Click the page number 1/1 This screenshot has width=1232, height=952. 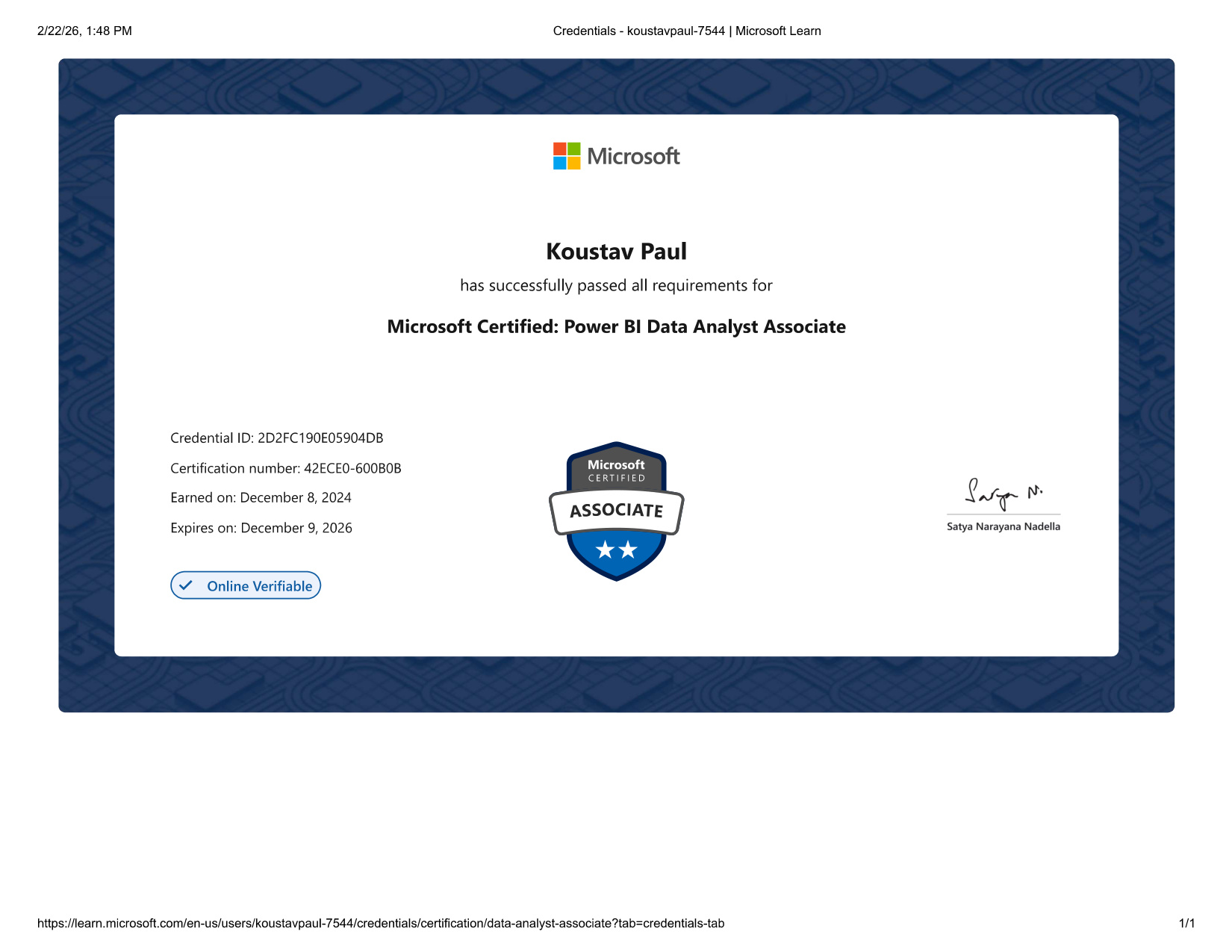pos(1187,924)
